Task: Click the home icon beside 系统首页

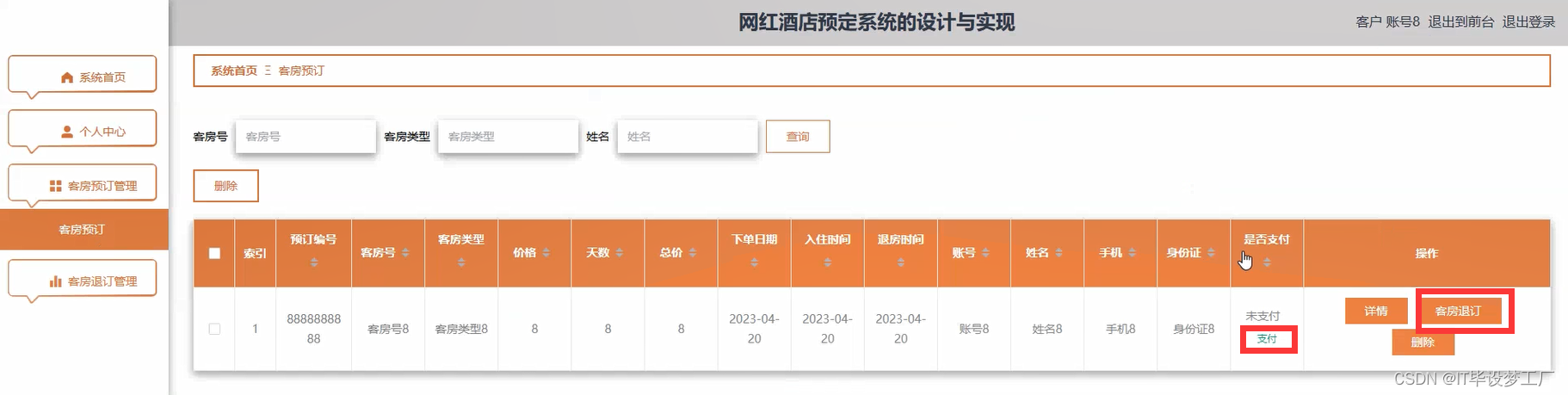Action: (x=67, y=77)
